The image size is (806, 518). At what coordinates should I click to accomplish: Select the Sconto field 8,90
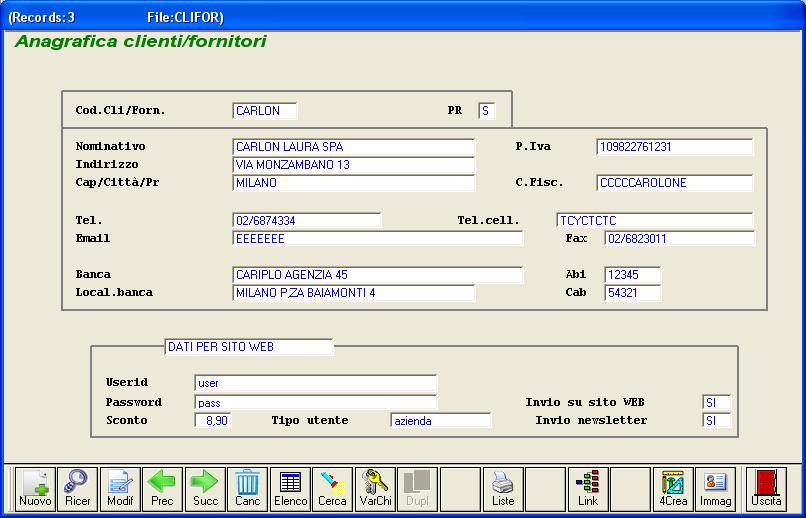[213, 421]
